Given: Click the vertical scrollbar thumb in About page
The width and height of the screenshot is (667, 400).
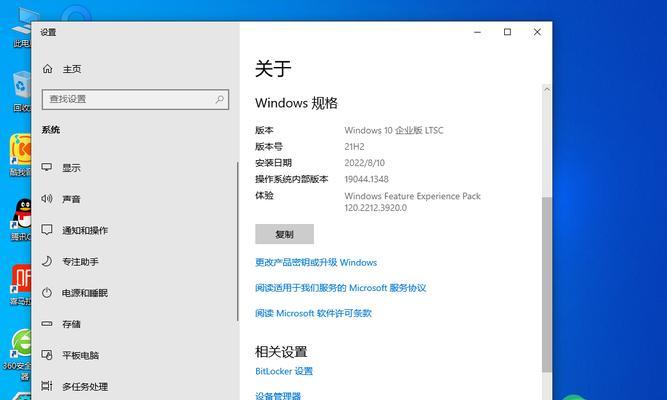Looking at the screenshot, I should (x=547, y=285).
